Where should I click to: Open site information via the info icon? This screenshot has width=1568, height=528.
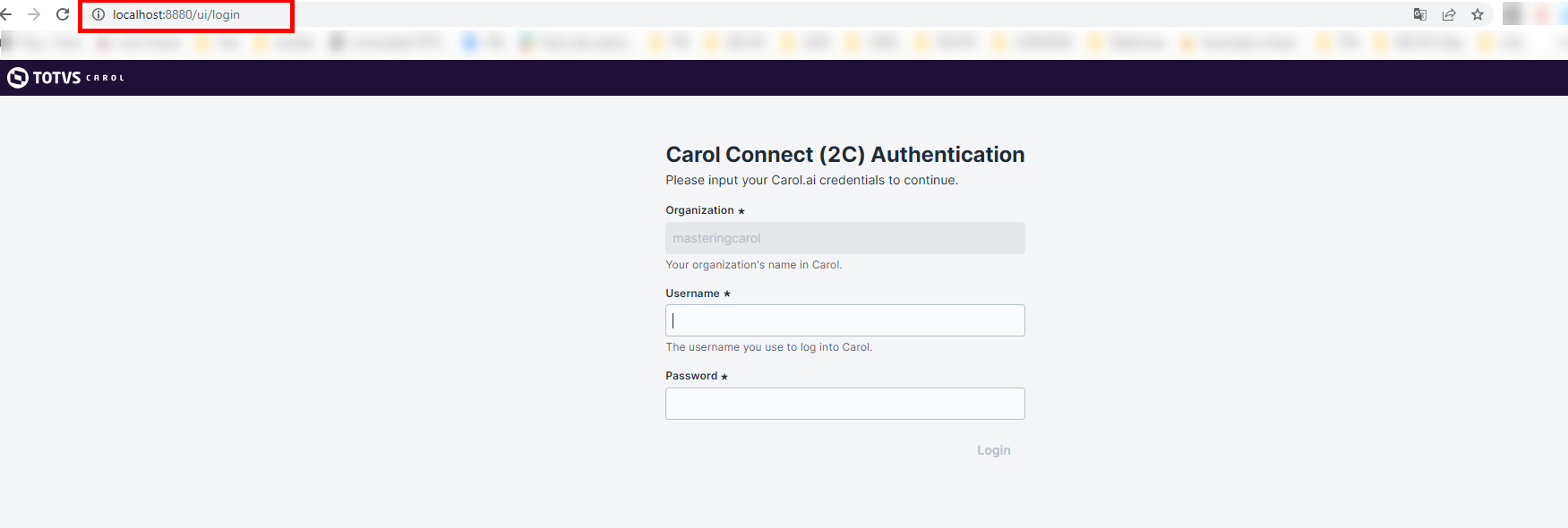97,14
